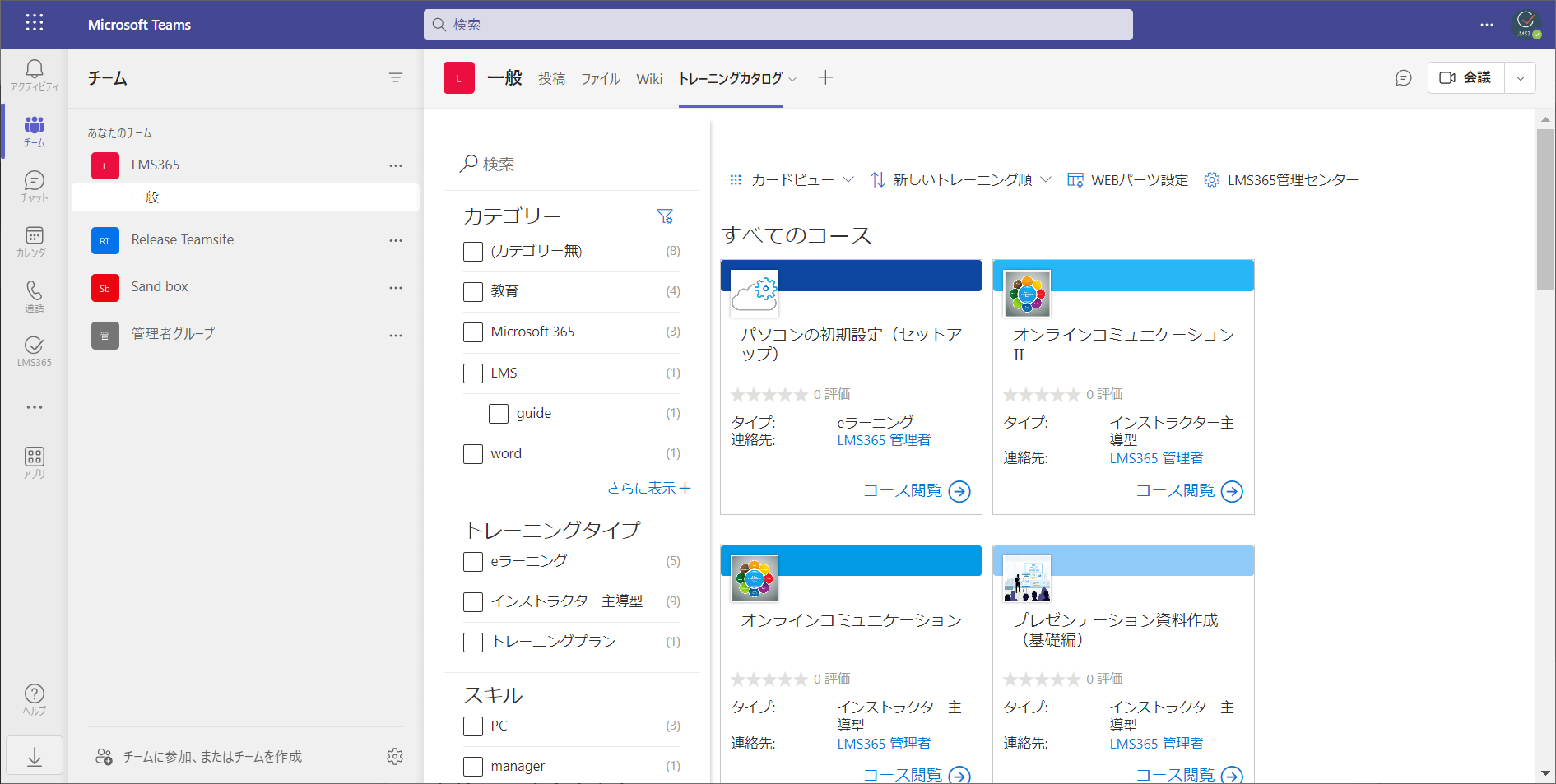Screen dimensions: 1556x784
Task: Select Teams icon in sidebar
Action: pos(35,132)
